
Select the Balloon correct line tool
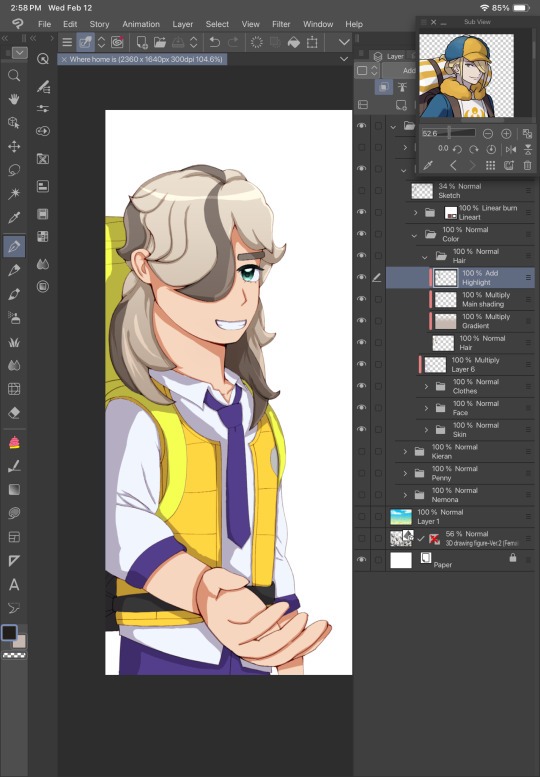[14, 608]
